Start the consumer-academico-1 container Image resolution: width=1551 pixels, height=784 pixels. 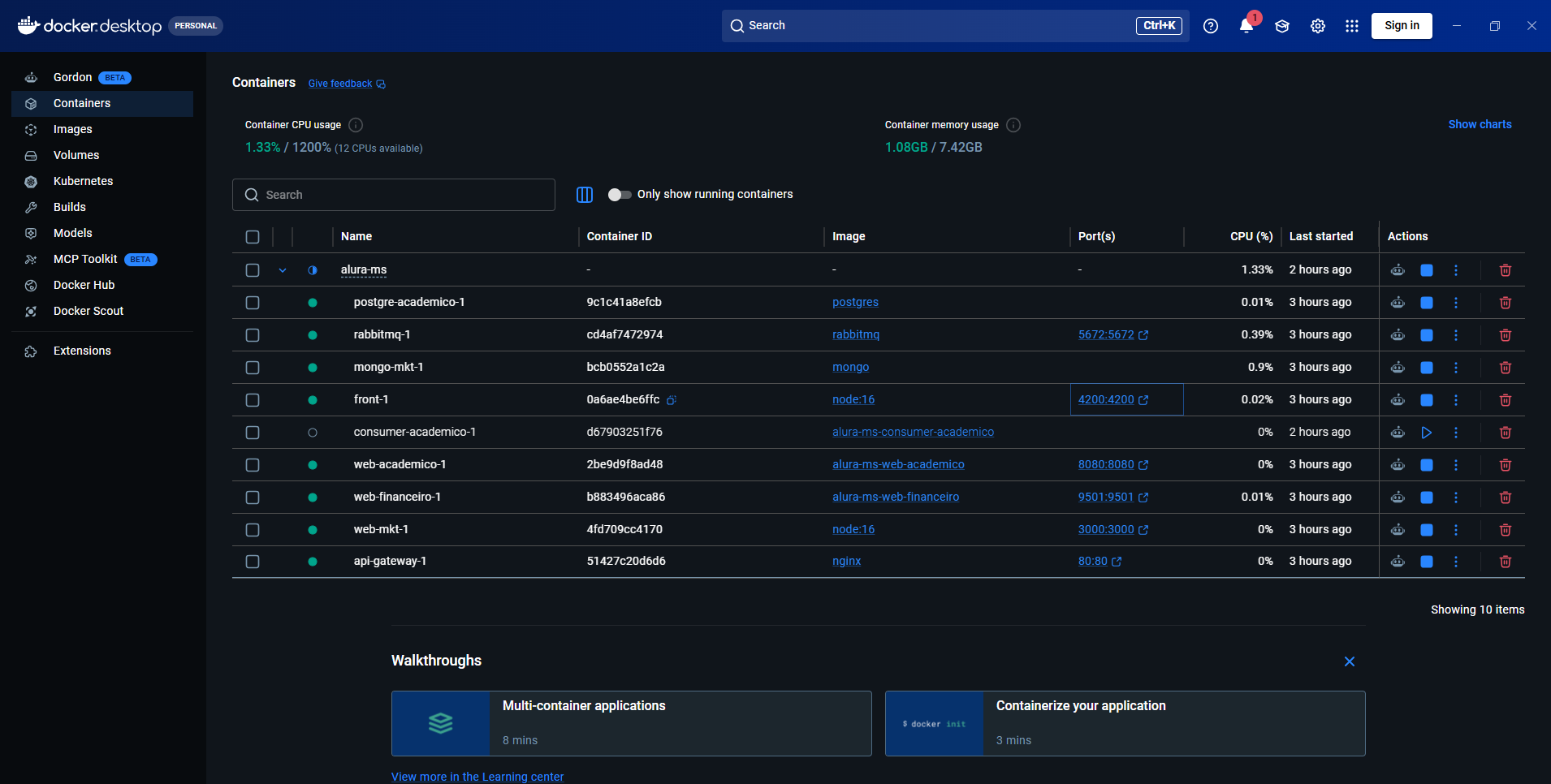click(1426, 433)
